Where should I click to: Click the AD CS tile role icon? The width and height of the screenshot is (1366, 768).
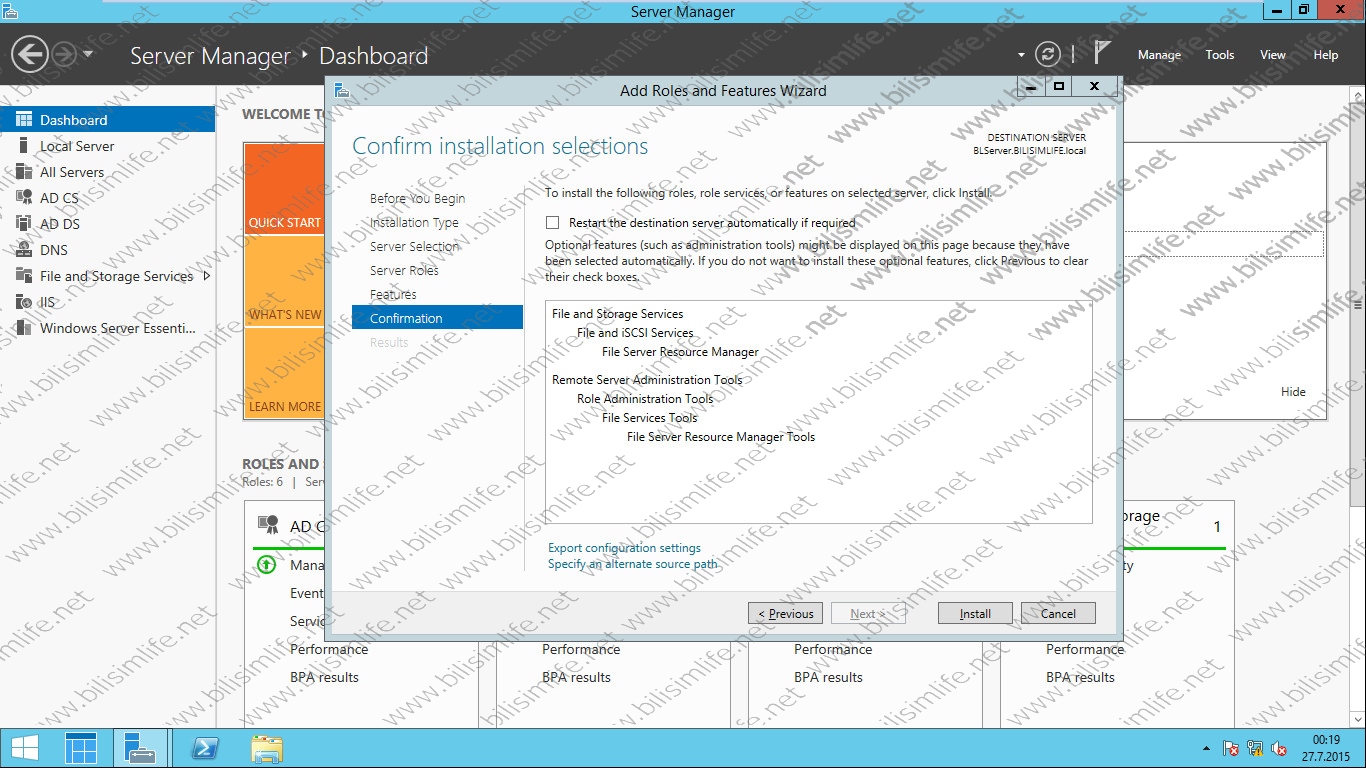268,525
